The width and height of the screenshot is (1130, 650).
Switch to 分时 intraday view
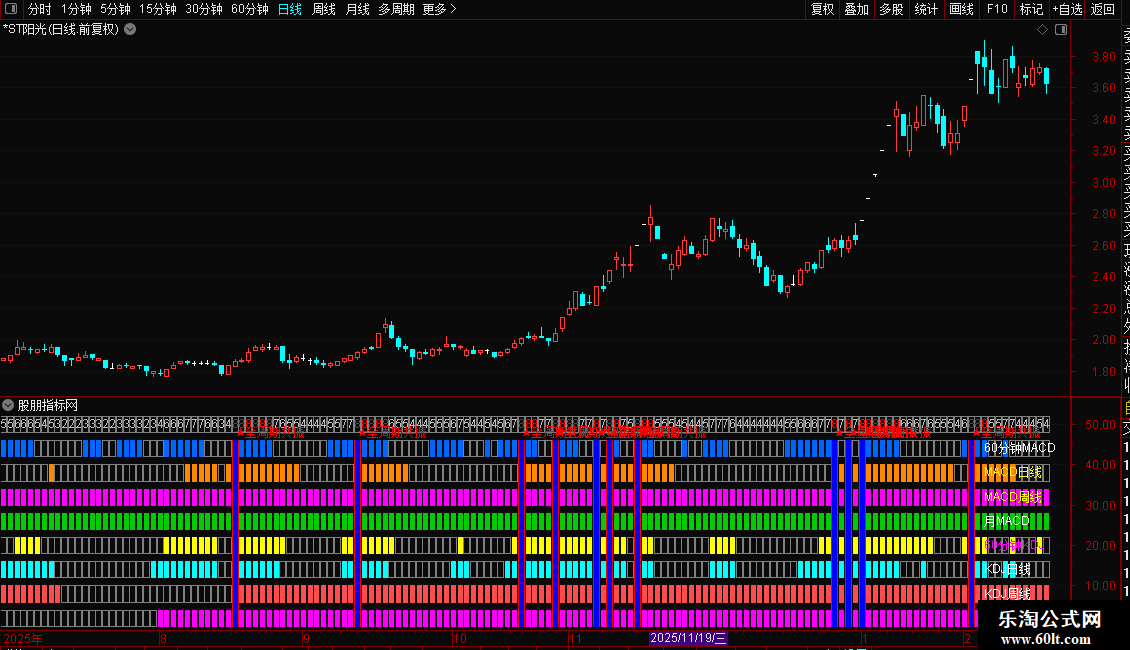pyautogui.click(x=40, y=9)
